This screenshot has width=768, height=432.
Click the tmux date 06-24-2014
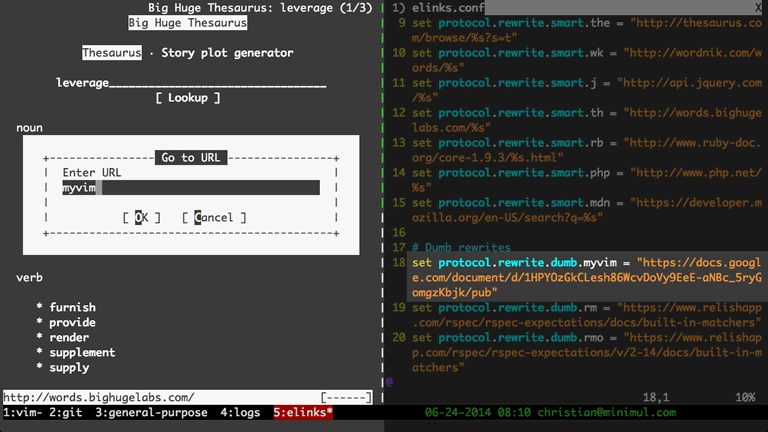tap(458, 412)
